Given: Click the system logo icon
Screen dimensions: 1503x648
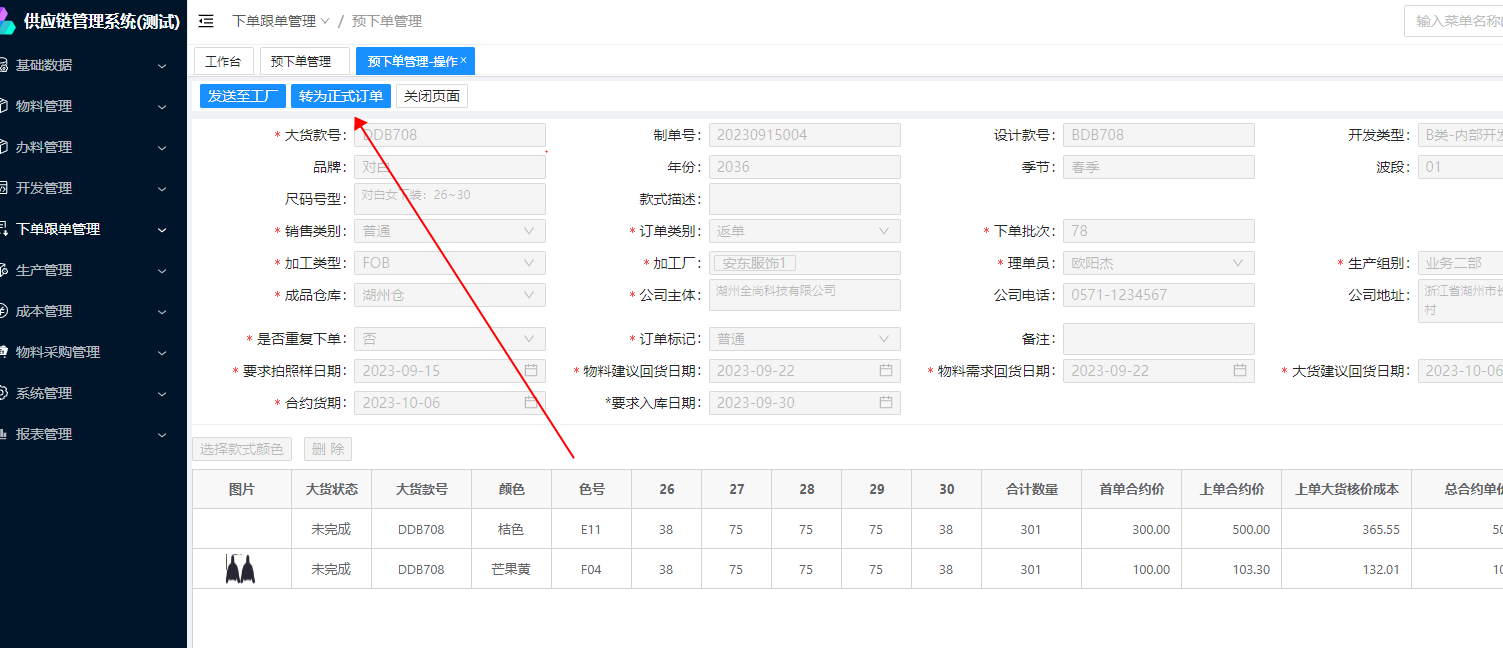Looking at the screenshot, I should click(6, 21).
